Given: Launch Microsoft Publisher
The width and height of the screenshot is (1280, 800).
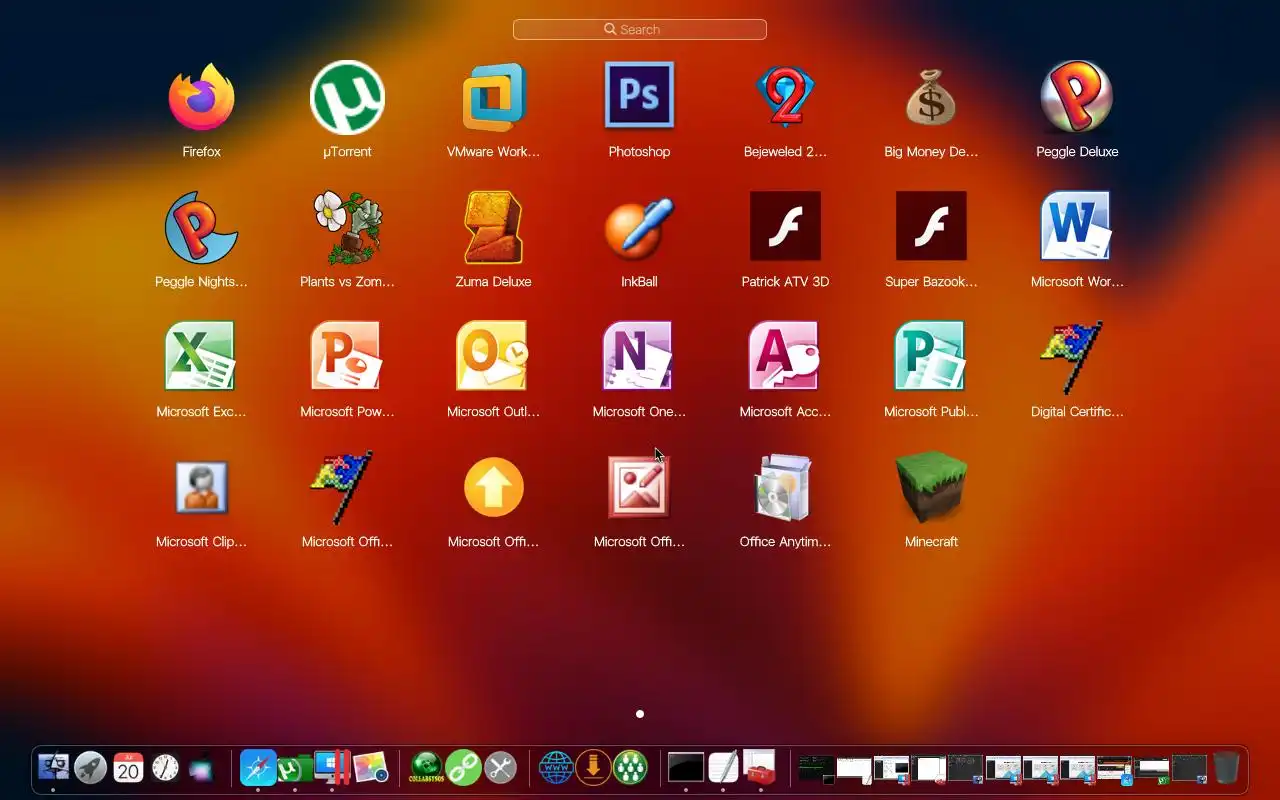Looking at the screenshot, I should (x=931, y=356).
